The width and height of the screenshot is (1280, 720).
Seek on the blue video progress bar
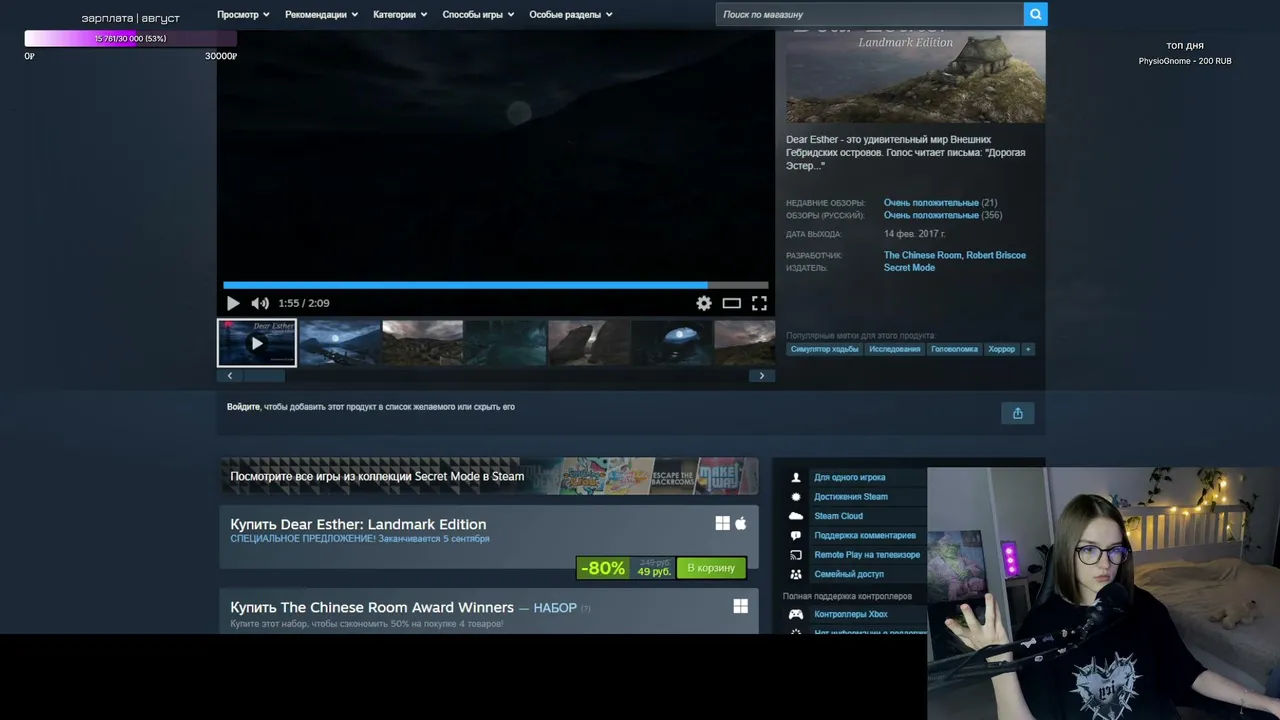[x=495, y=285]
